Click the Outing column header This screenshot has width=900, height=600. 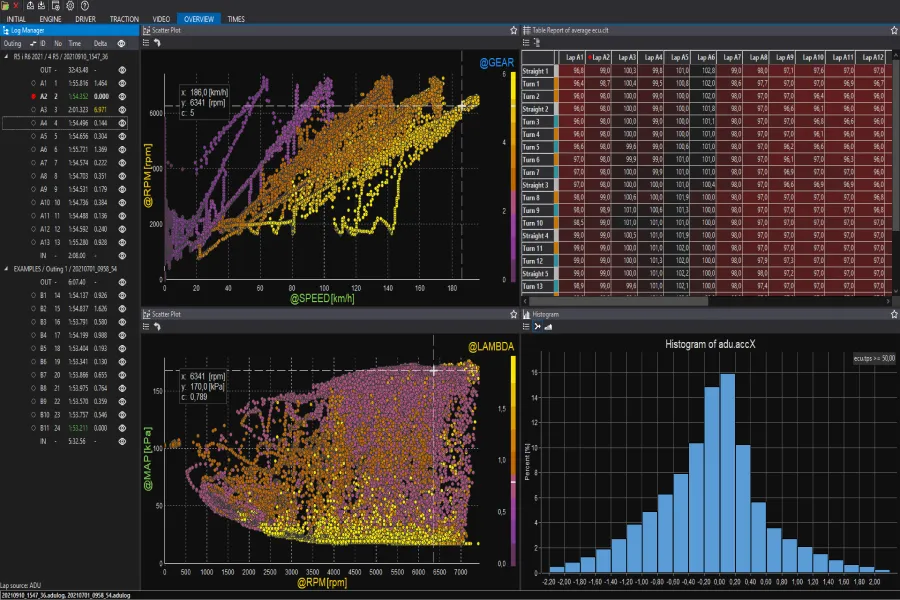(12, 44)
